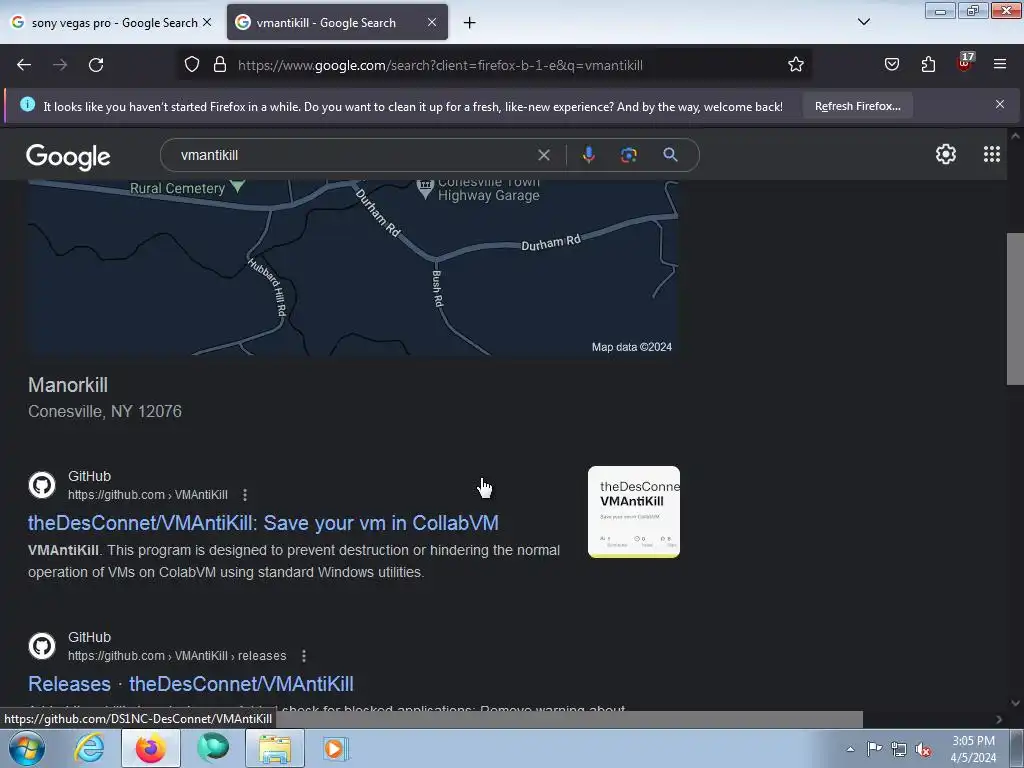
Task: Launch Internet Explorer from the taskbar
Action: tap(89, 748)
